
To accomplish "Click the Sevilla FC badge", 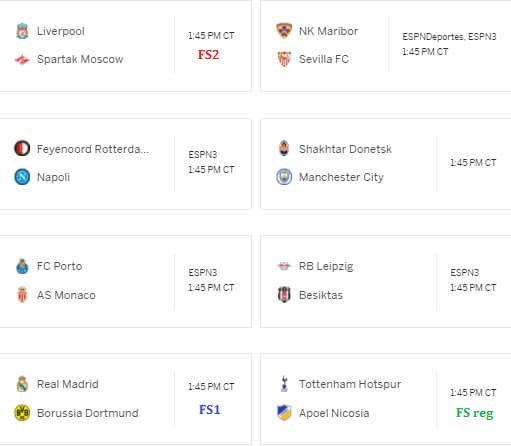I will (x=284, y=59).
